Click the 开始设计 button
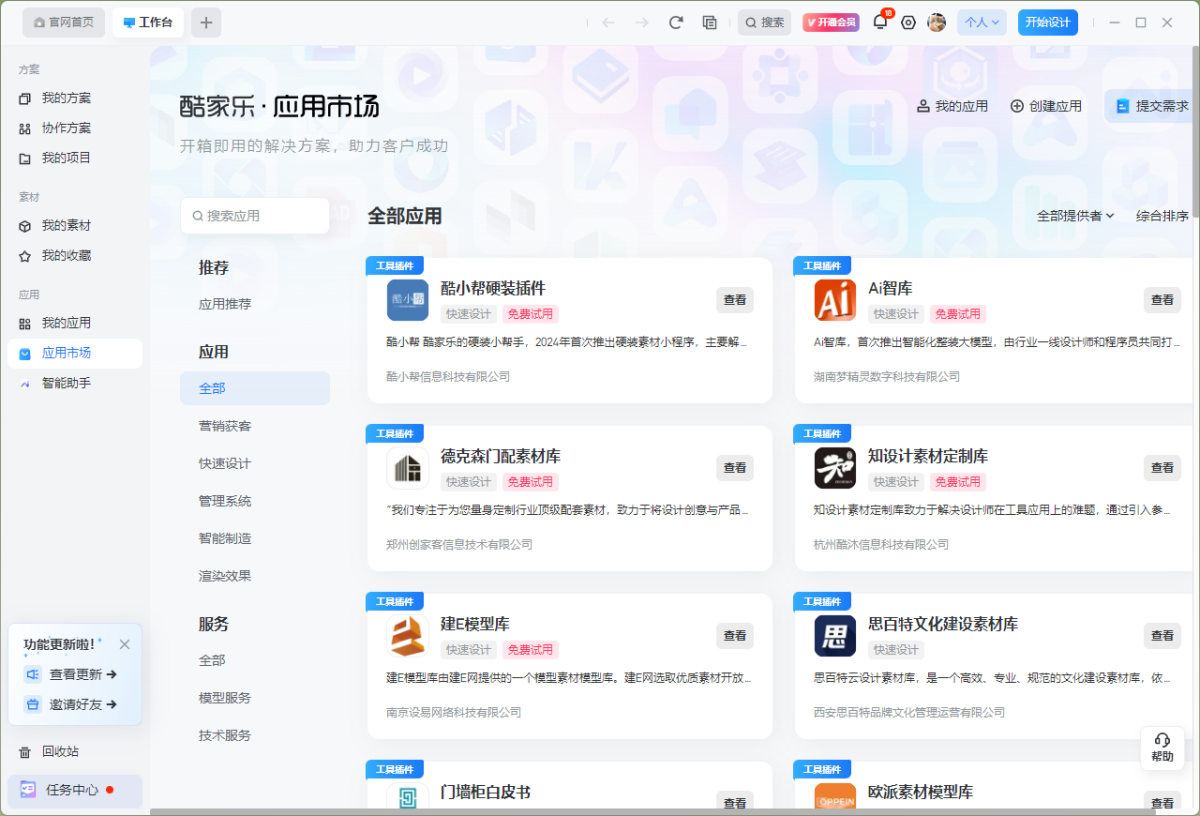The width and height of the screenshot is (1200, 816). tap(1047, 23)
